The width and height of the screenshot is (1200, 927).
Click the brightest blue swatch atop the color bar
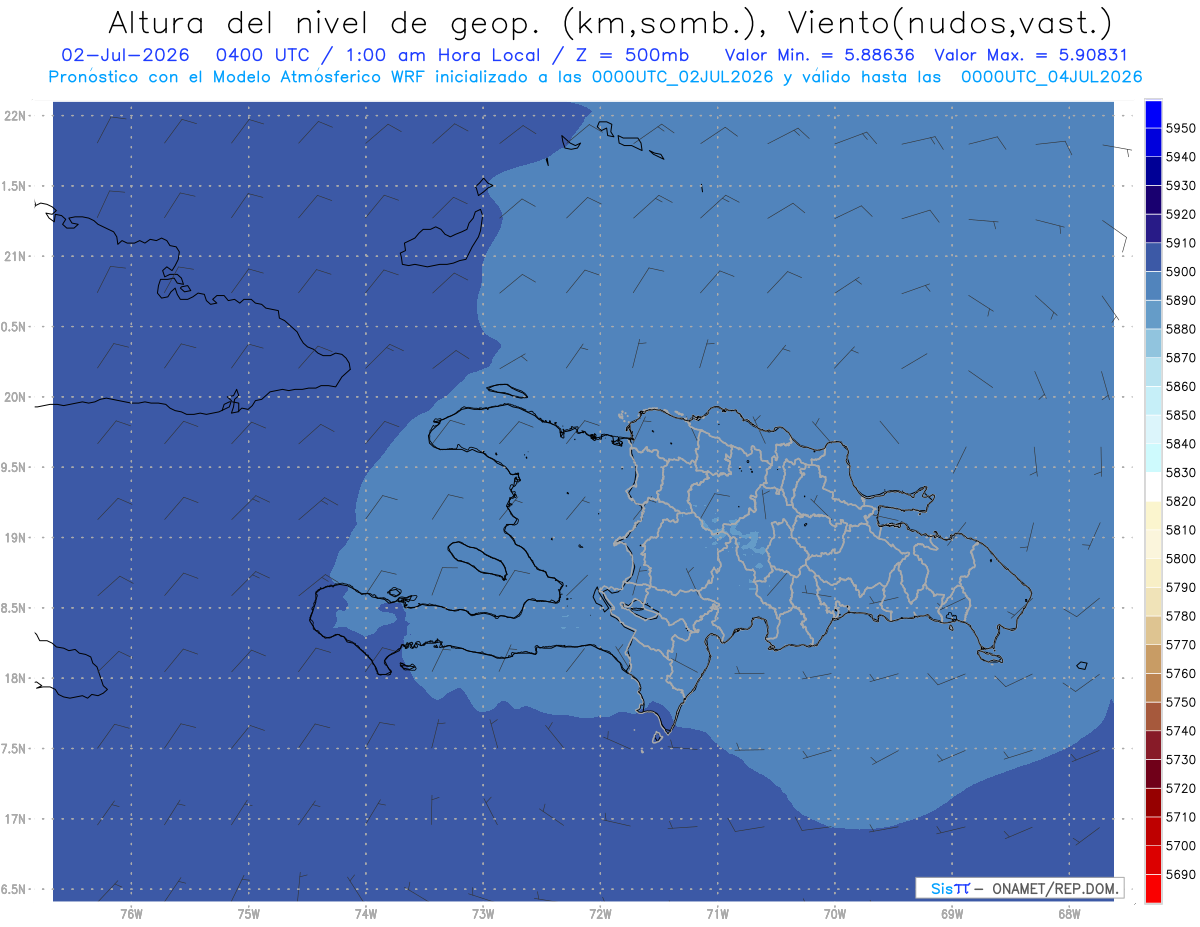point(1153,113)
